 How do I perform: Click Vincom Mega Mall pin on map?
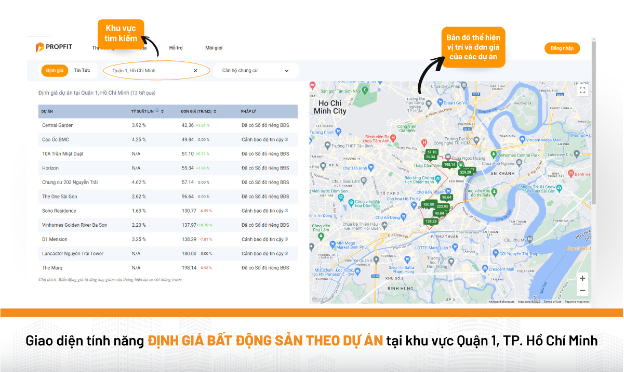[x=522, y=140]
